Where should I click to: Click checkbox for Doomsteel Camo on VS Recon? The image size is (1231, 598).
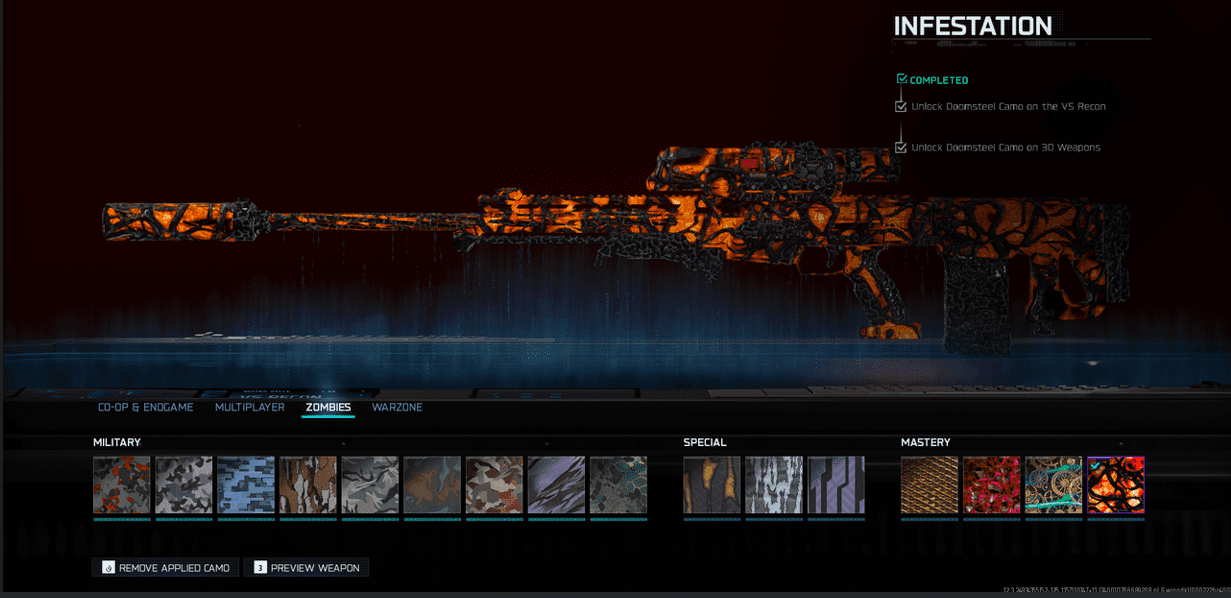tap(902, 106)
